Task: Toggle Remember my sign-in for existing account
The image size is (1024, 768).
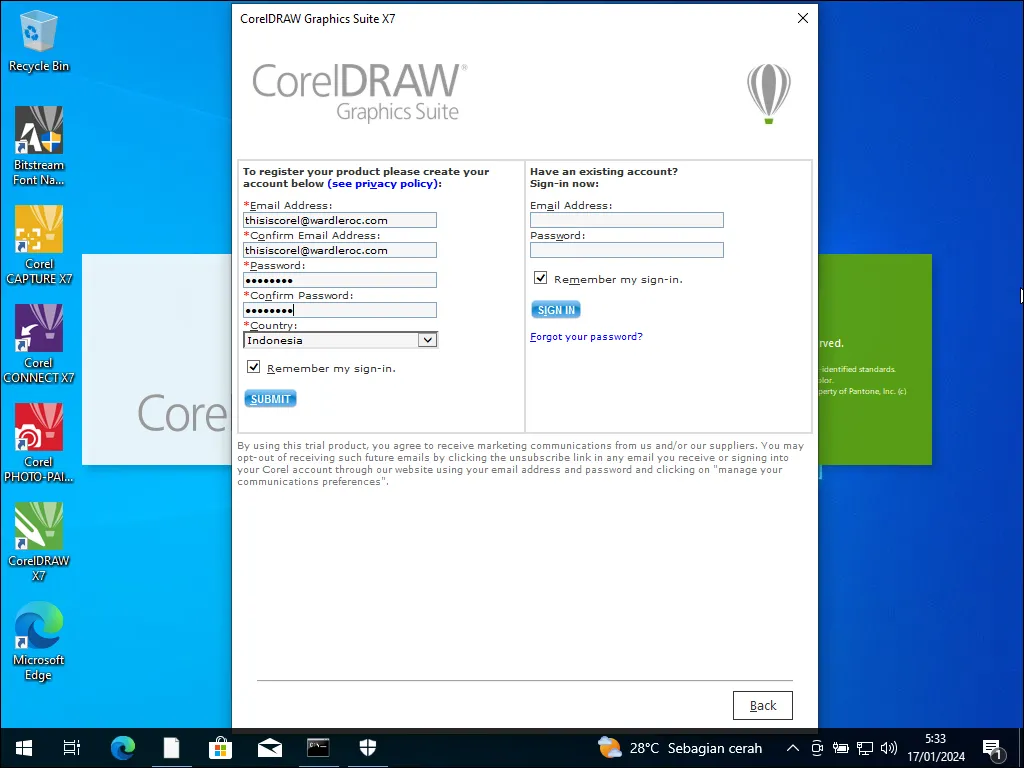Action: pos(541,279)
